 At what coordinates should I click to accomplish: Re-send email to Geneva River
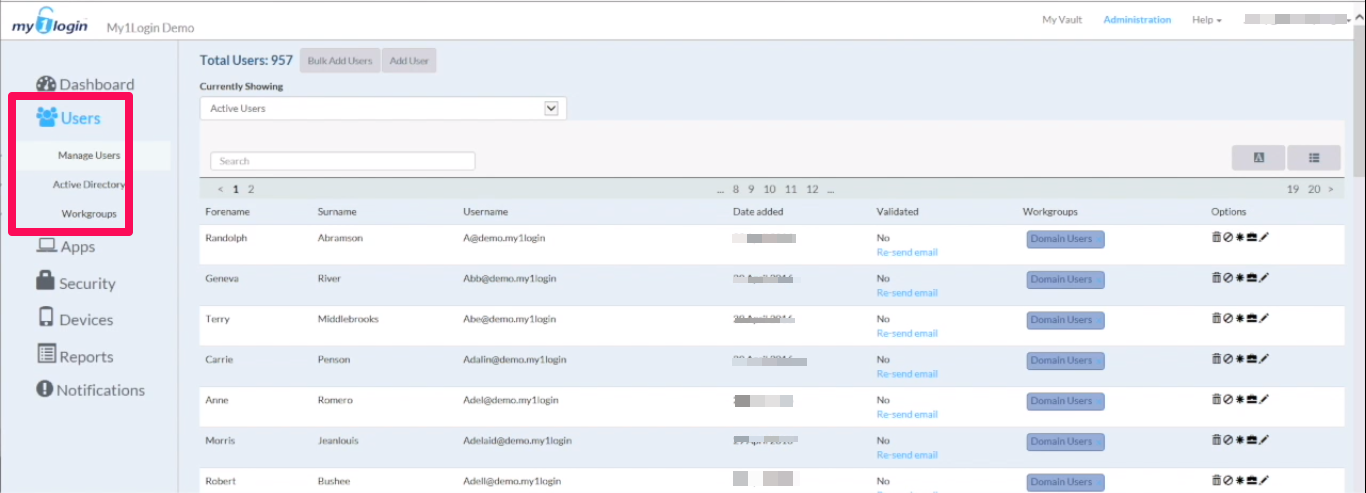[x=907, y=293]
